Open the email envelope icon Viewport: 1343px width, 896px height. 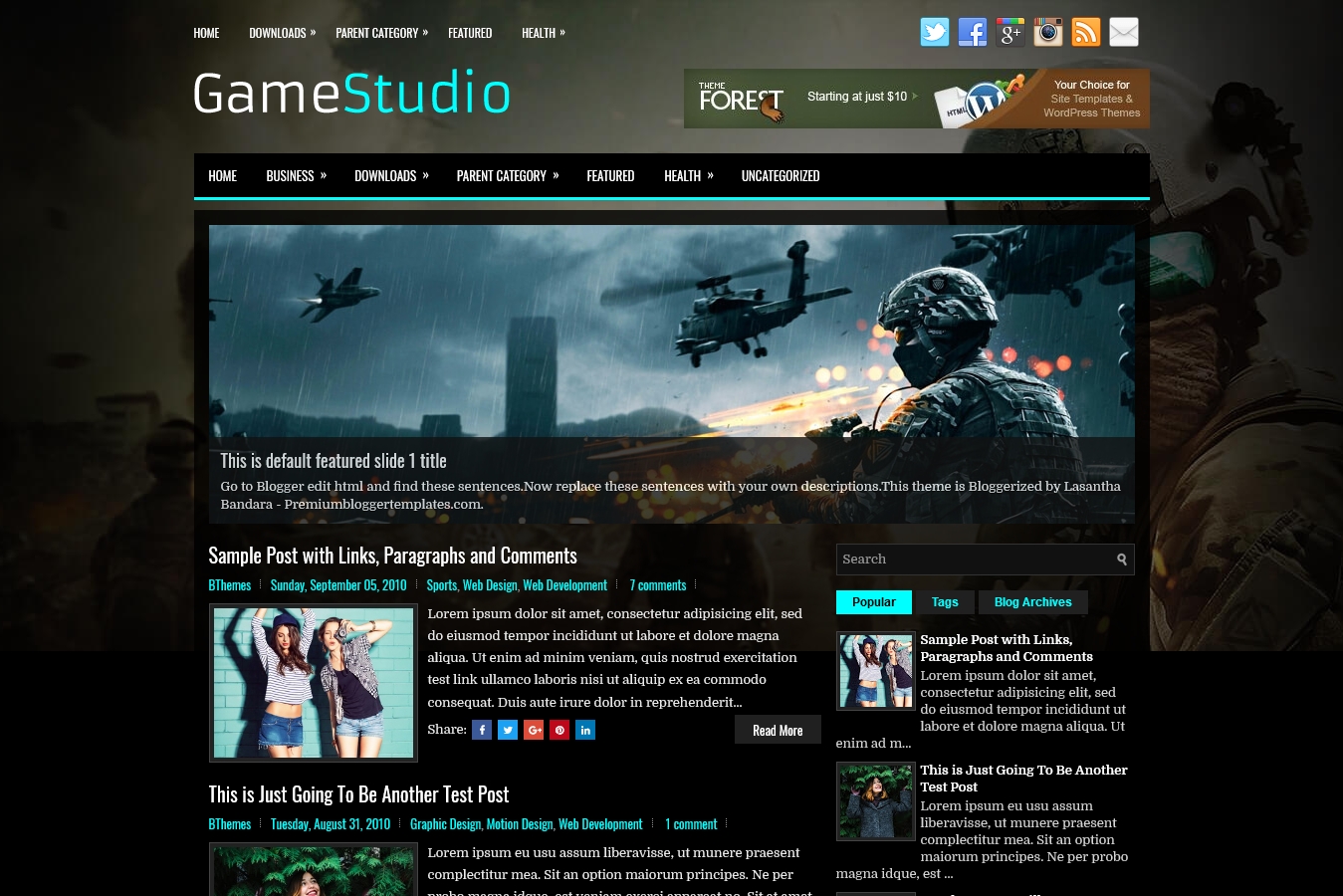pyautogui.click(x=1123, y=32)
